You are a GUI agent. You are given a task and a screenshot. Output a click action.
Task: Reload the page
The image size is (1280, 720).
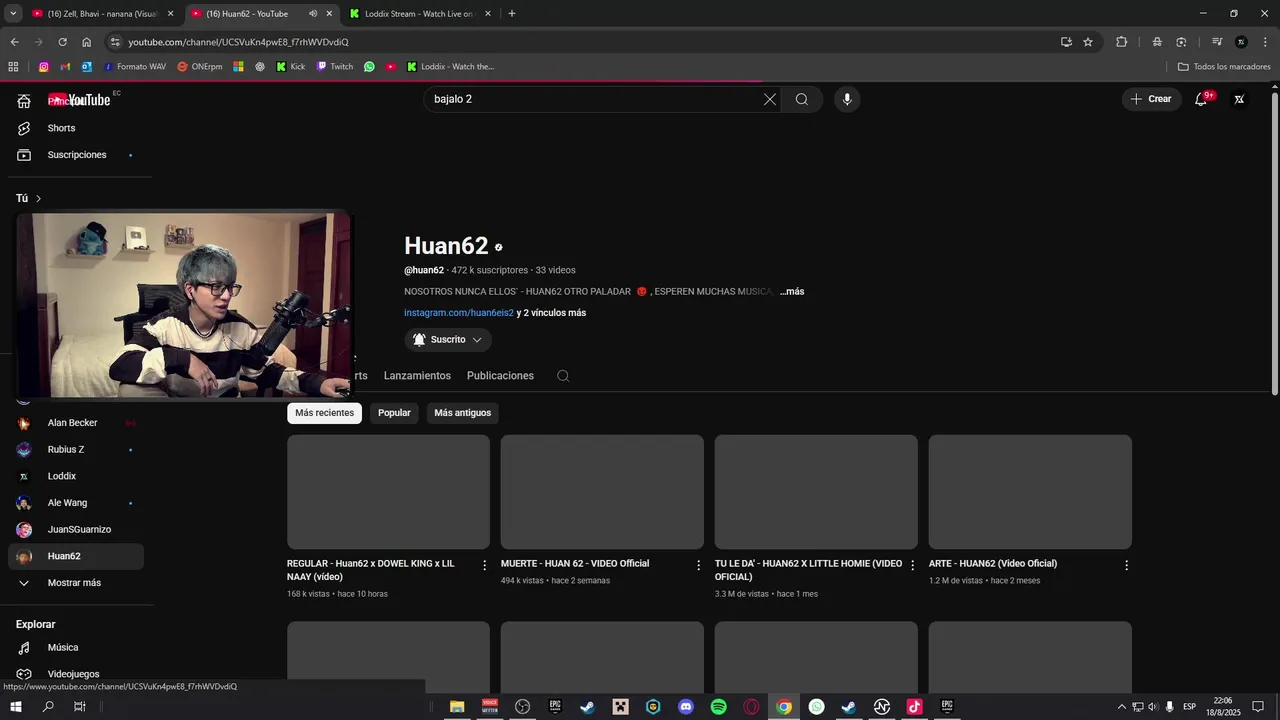pos(62,42)
